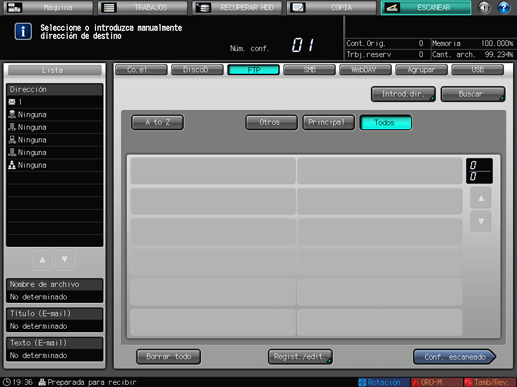Click the Buscar button

click(473, 94)
